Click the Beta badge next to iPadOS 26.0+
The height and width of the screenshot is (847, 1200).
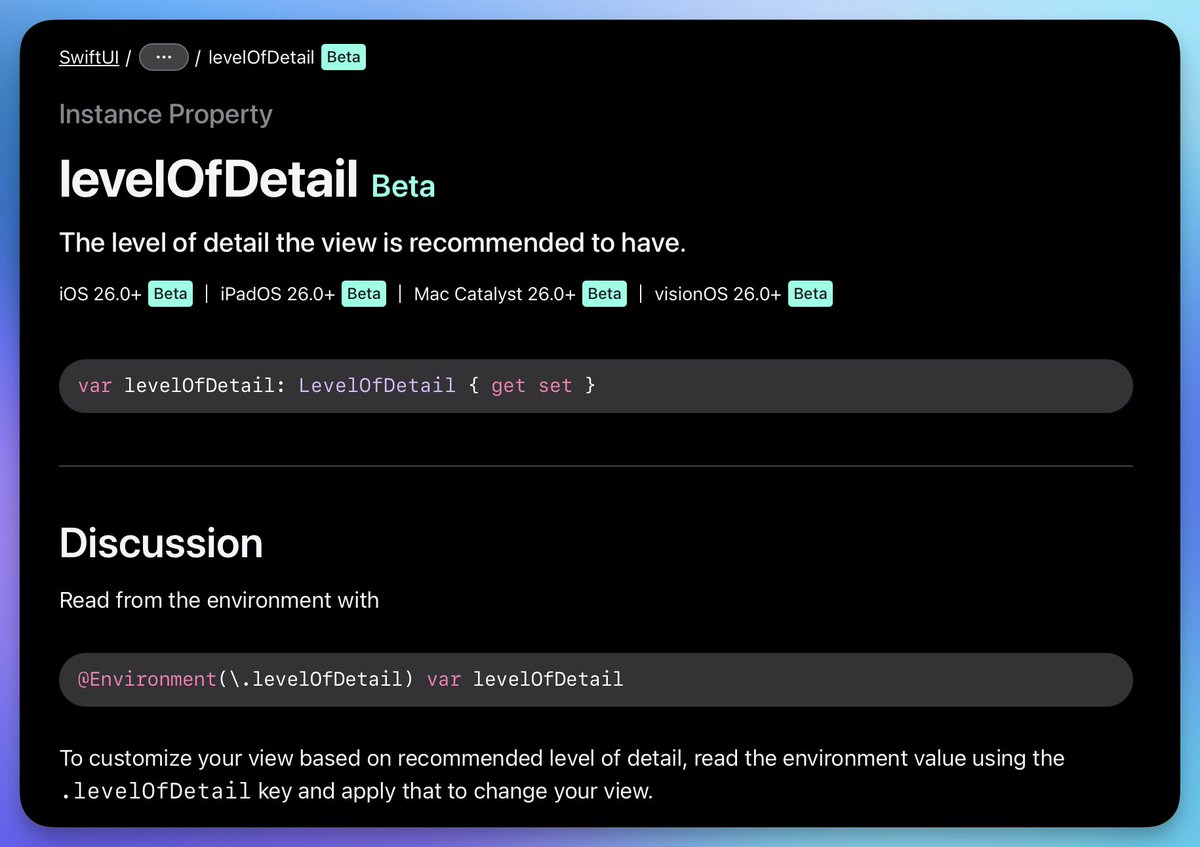(x=363, y=293)
